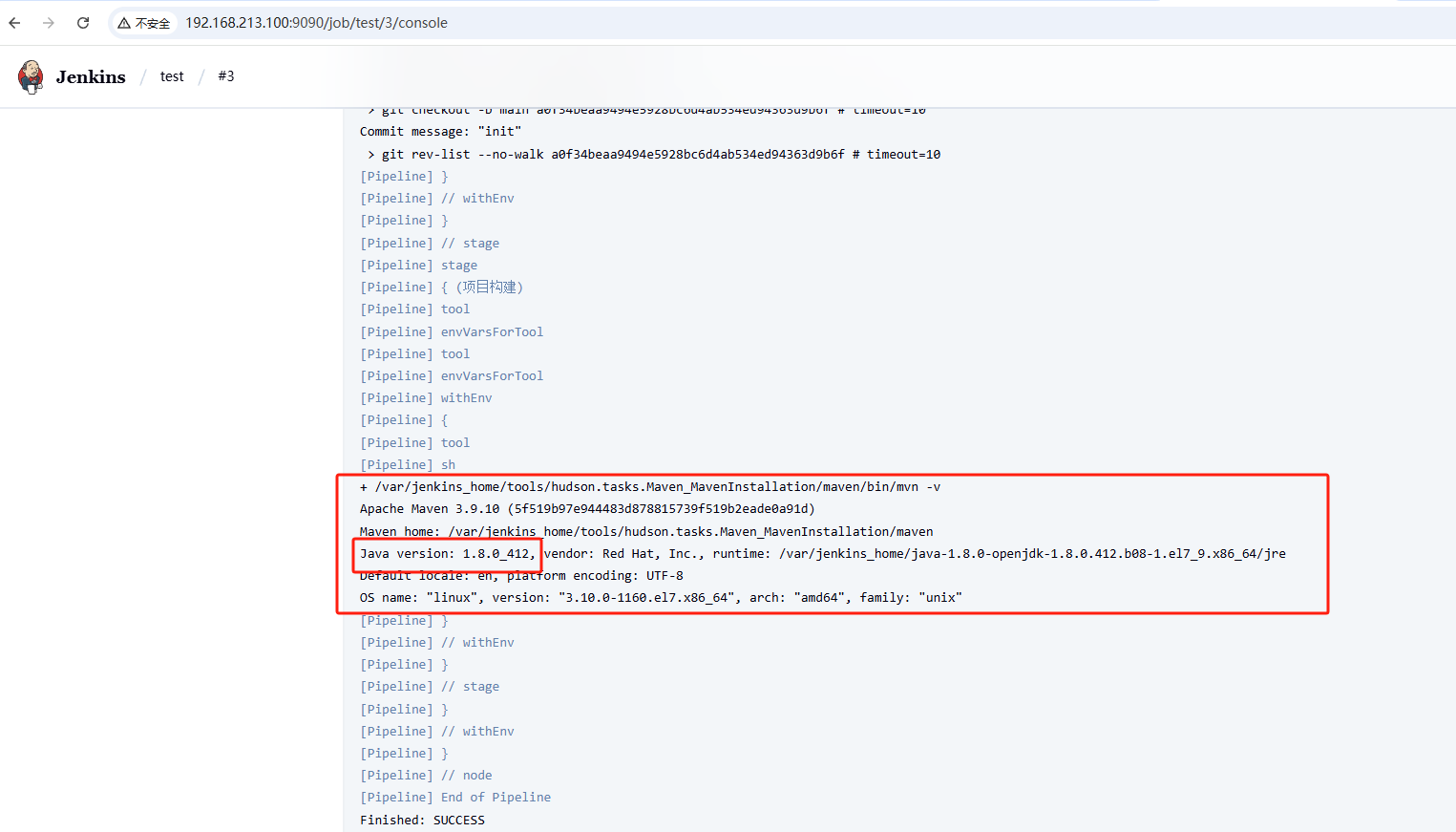
Task: Click the first envVarsForTool pipeline line
Action: [x=452, y=332]
